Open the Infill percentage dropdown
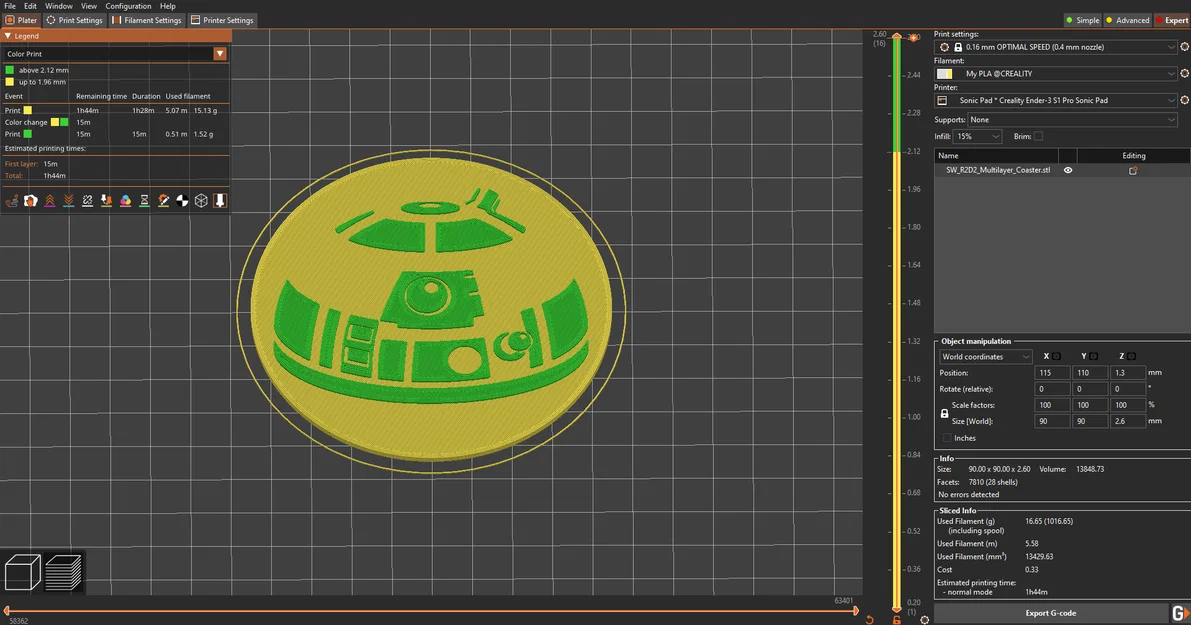Image resolution: width=1191 pixels, height=625 pixels. 977,137
